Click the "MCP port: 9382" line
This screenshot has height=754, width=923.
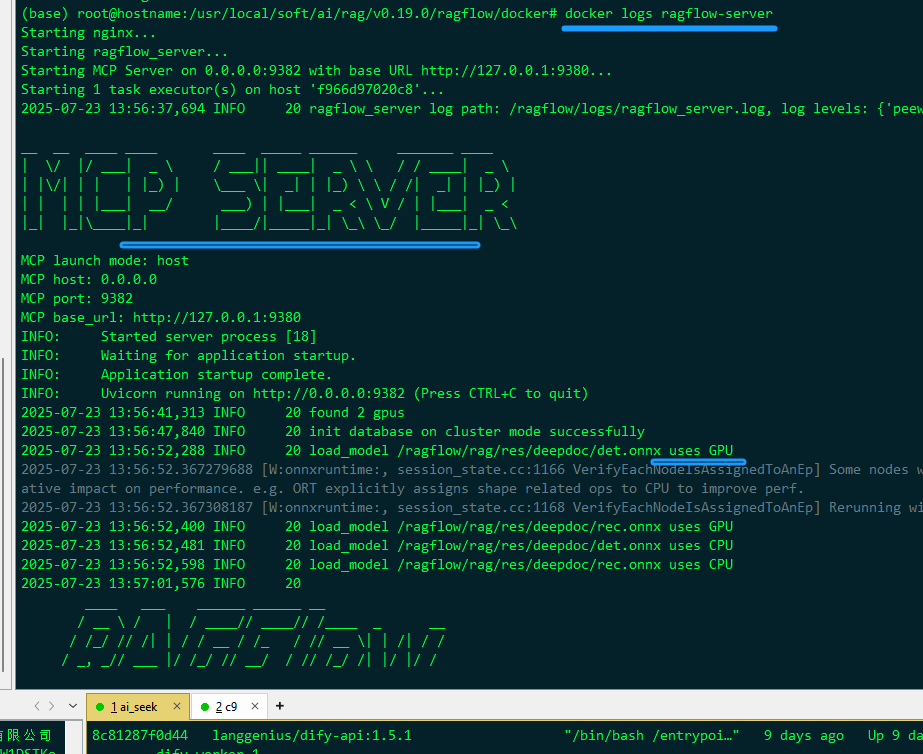click(x=77, y=298)
